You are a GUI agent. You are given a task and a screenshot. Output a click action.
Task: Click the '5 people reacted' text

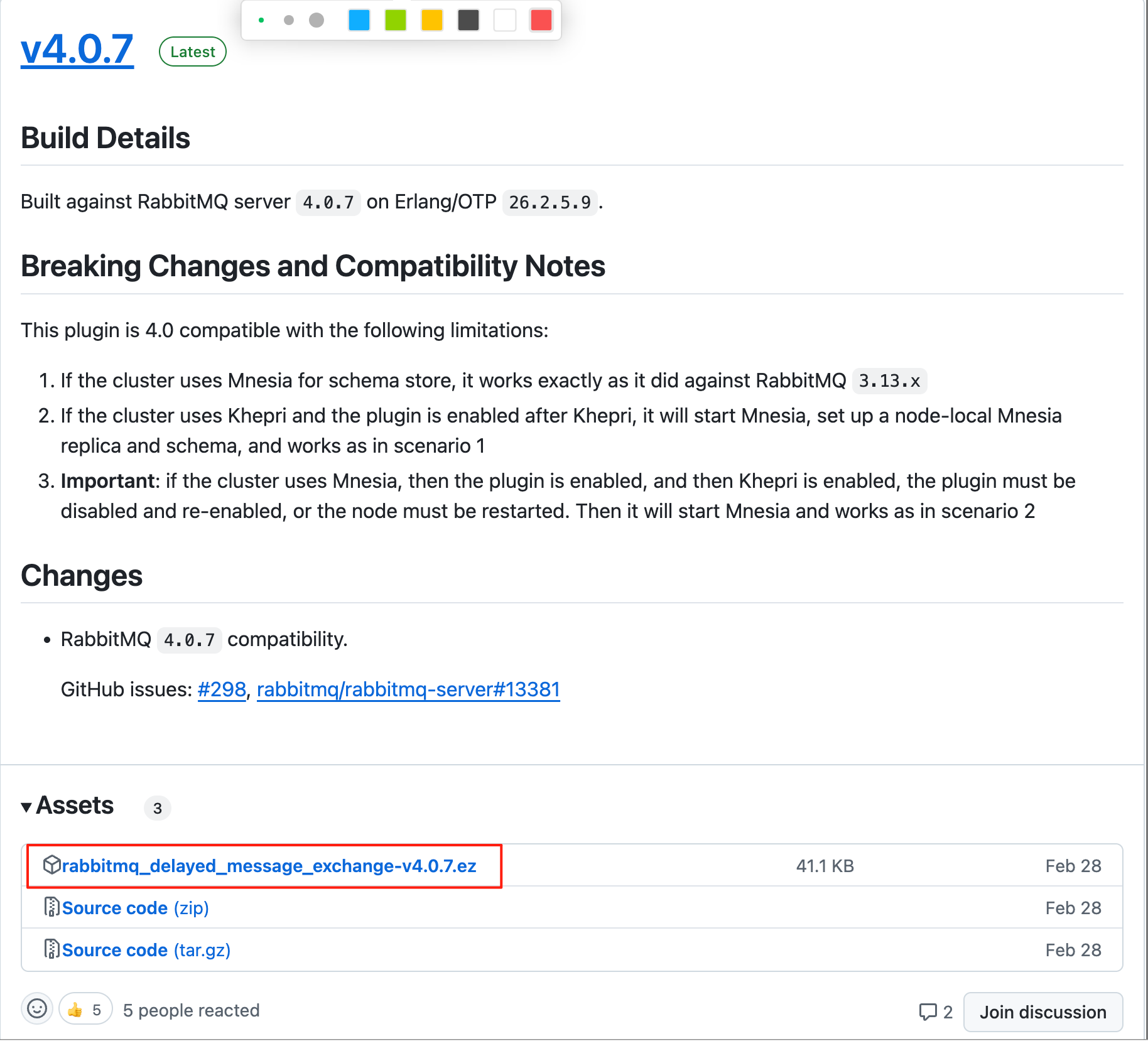[x=191, y=1010]
